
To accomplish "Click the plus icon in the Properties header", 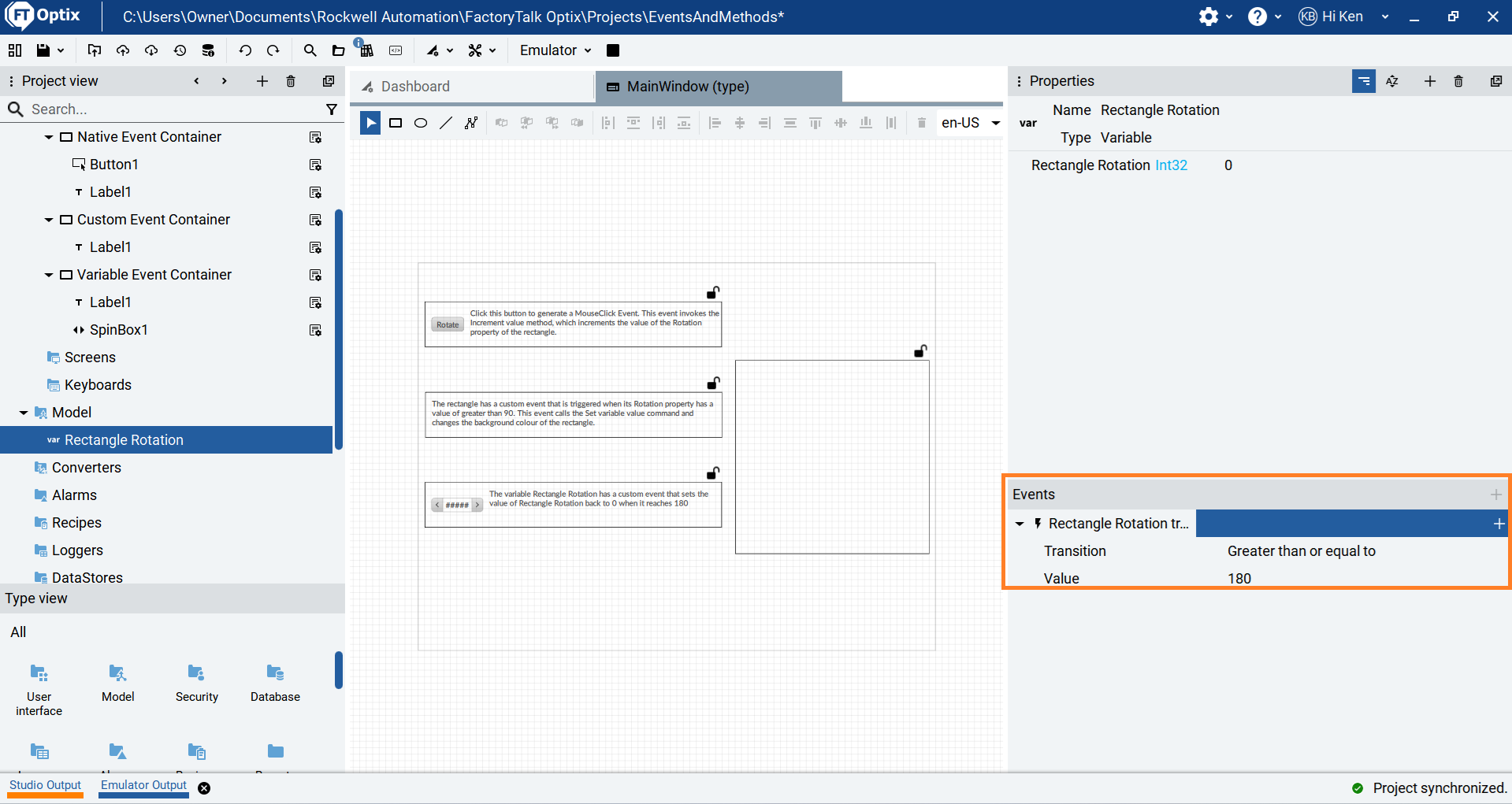I will (1430, 81).
